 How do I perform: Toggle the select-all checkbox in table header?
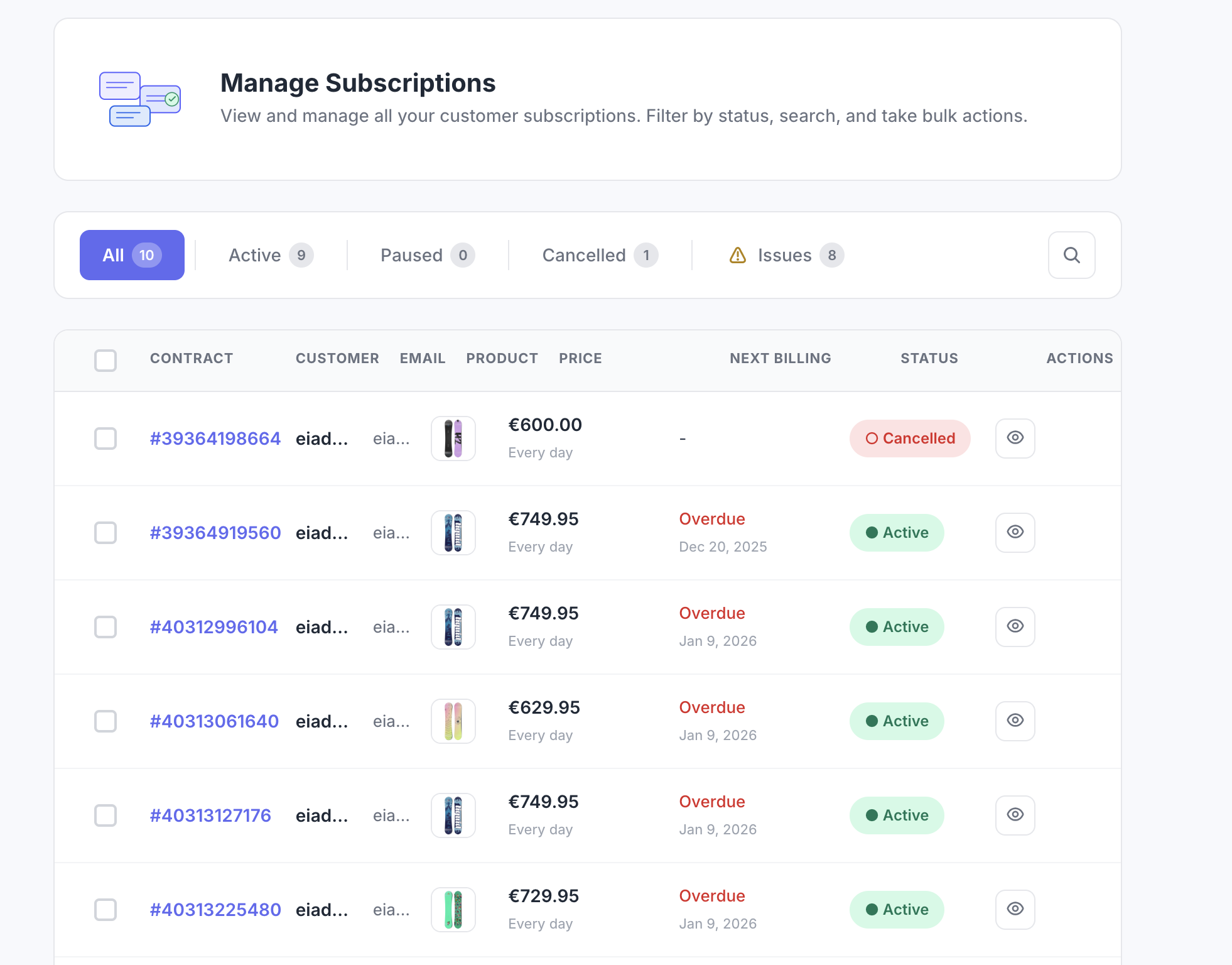pos(105,361)
